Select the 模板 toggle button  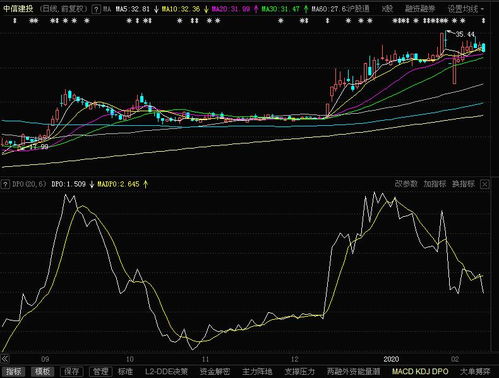42,371
